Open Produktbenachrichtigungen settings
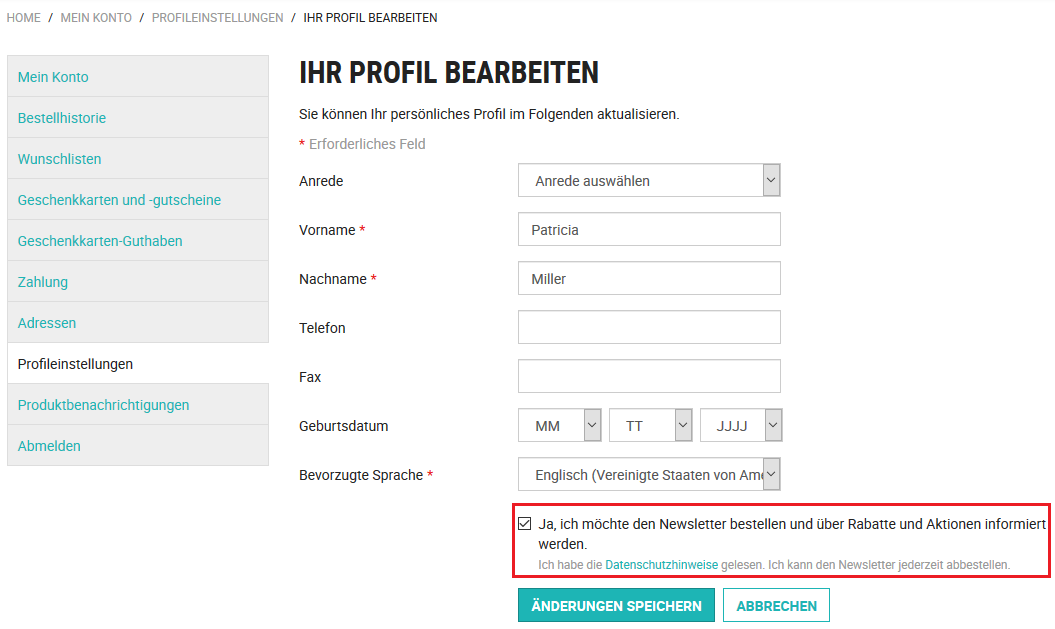Image resolution: width=1055 pixels, height=629 pixels. point(102,404)
